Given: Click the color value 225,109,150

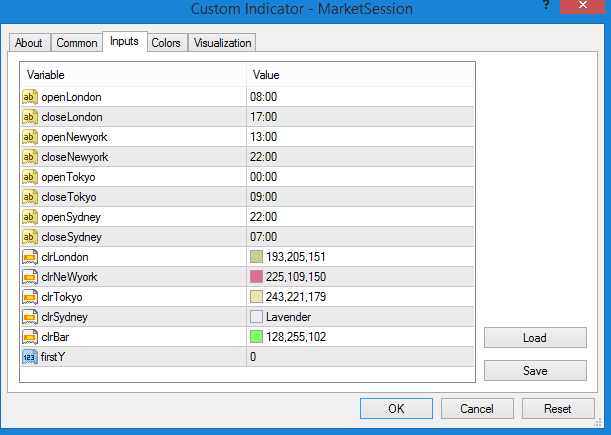Looking at the screenshot, I should point(296,277).
